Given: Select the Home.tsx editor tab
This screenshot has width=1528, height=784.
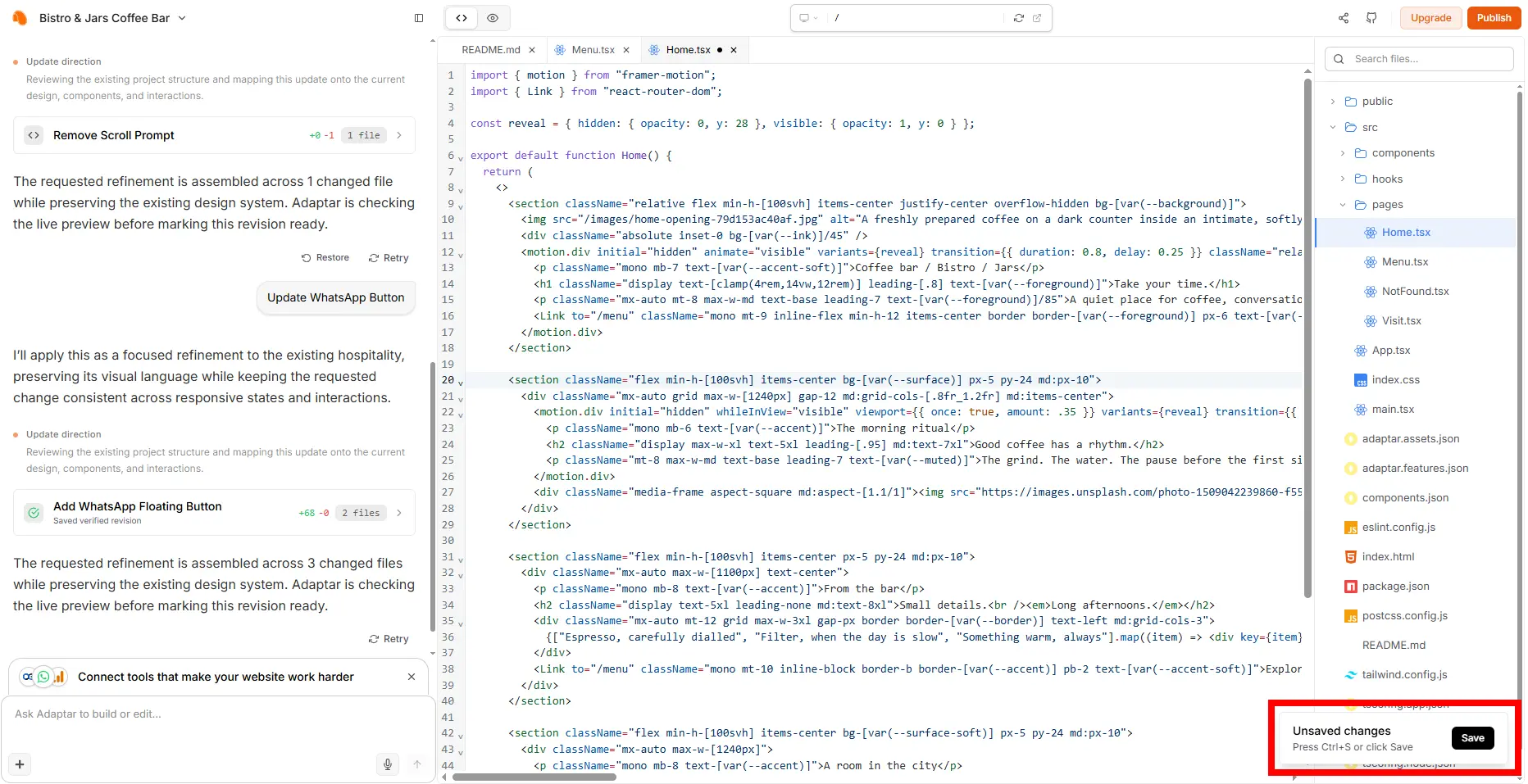Looking at the screenshot, I should [688, 50].
